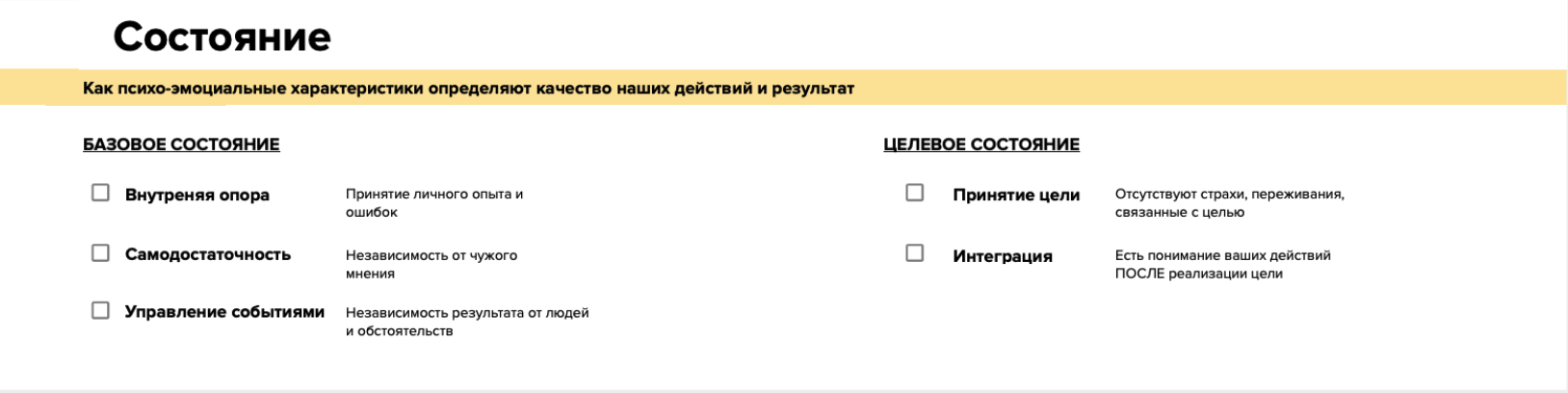Image resolution: width=1568 pixels, height=393 pixels.
Task: Click description 'Принятие личного опыта и ошибок'
Action: point(433,202)
